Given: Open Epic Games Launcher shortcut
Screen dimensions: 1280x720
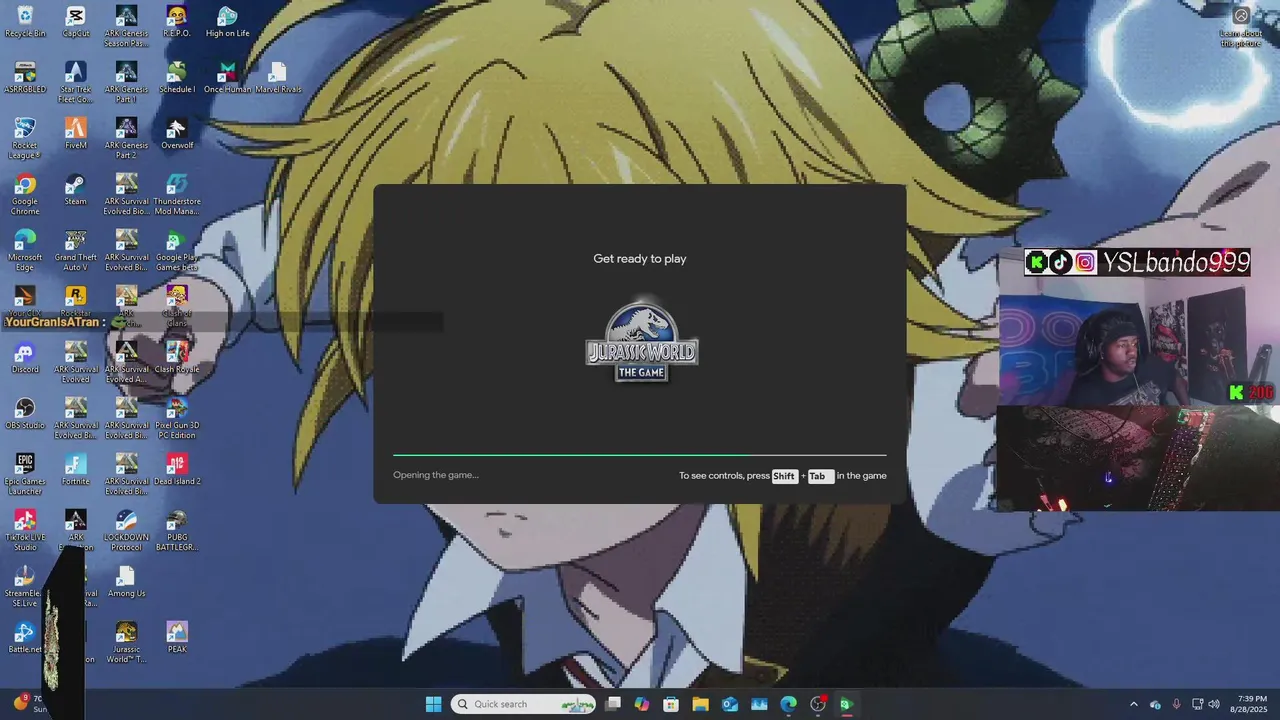Looking at the screenshot, I should click(x=25, y=474).
